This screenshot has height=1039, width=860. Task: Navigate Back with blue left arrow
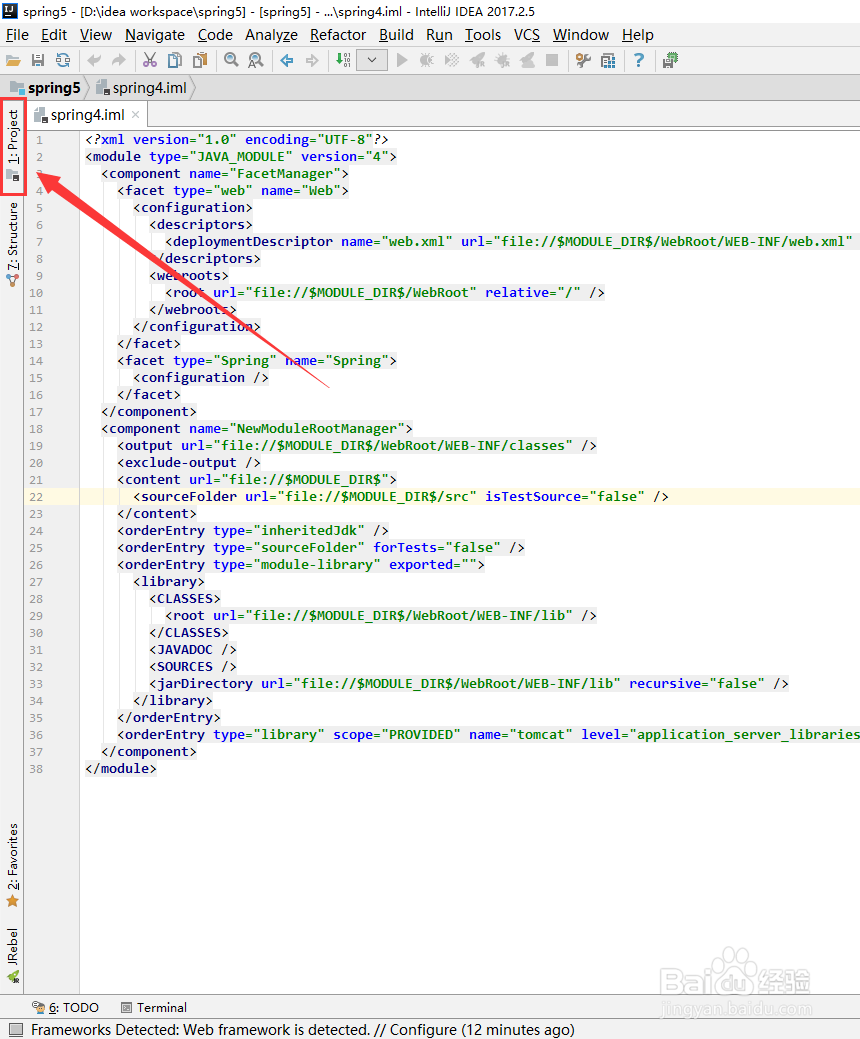(287, 61)
